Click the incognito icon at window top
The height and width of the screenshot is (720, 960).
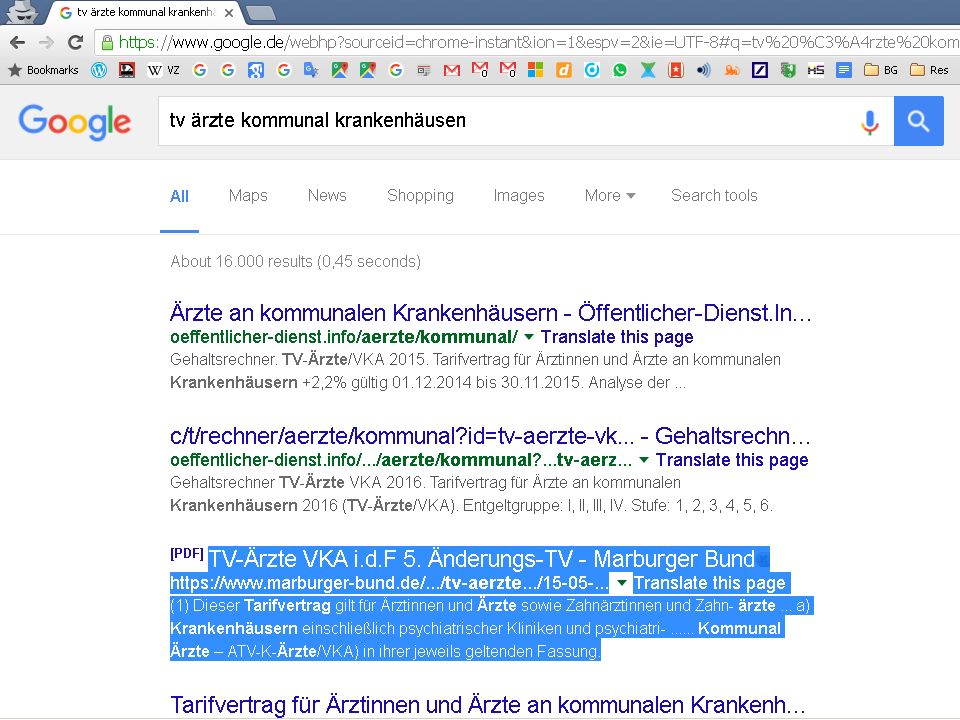[x=22, y=11]
